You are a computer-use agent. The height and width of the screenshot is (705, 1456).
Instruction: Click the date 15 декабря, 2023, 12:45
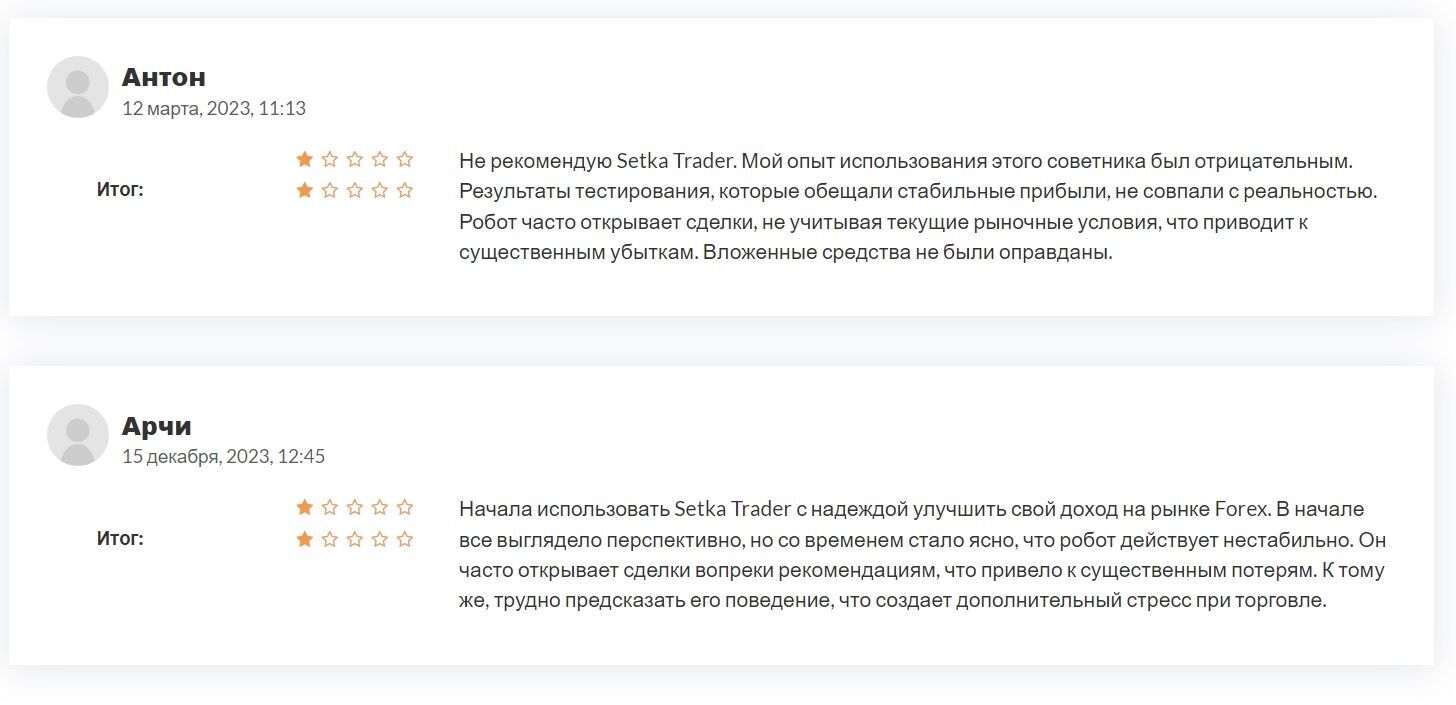(x=223, y=456)
